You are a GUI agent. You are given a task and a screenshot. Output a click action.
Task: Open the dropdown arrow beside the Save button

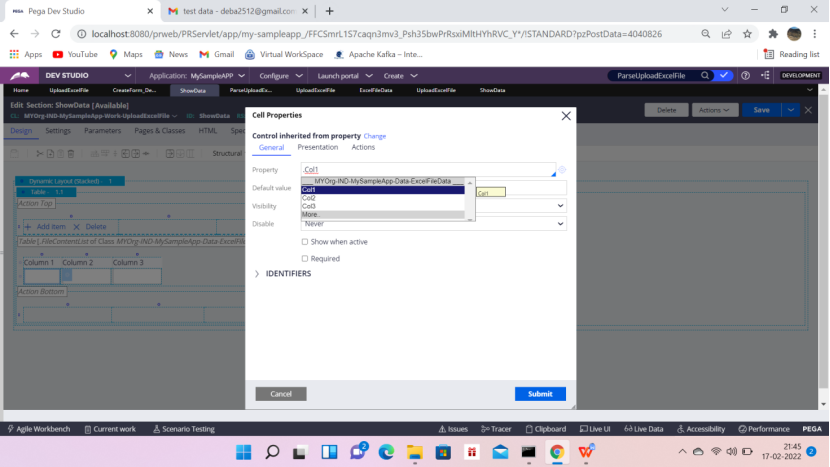click(790, 110)
